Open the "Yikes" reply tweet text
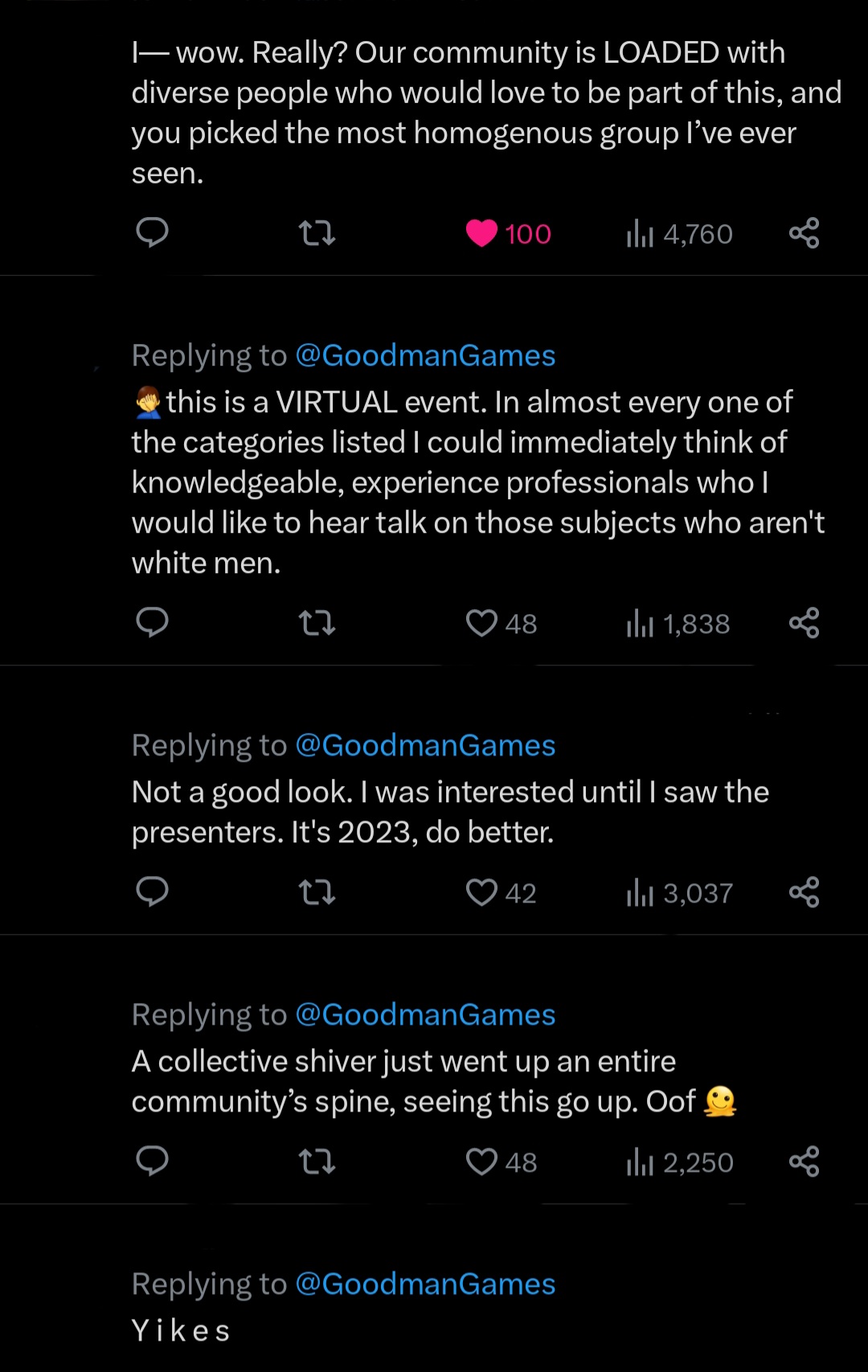Viewport: 868px width, 1372px height. click(182, 1331)
